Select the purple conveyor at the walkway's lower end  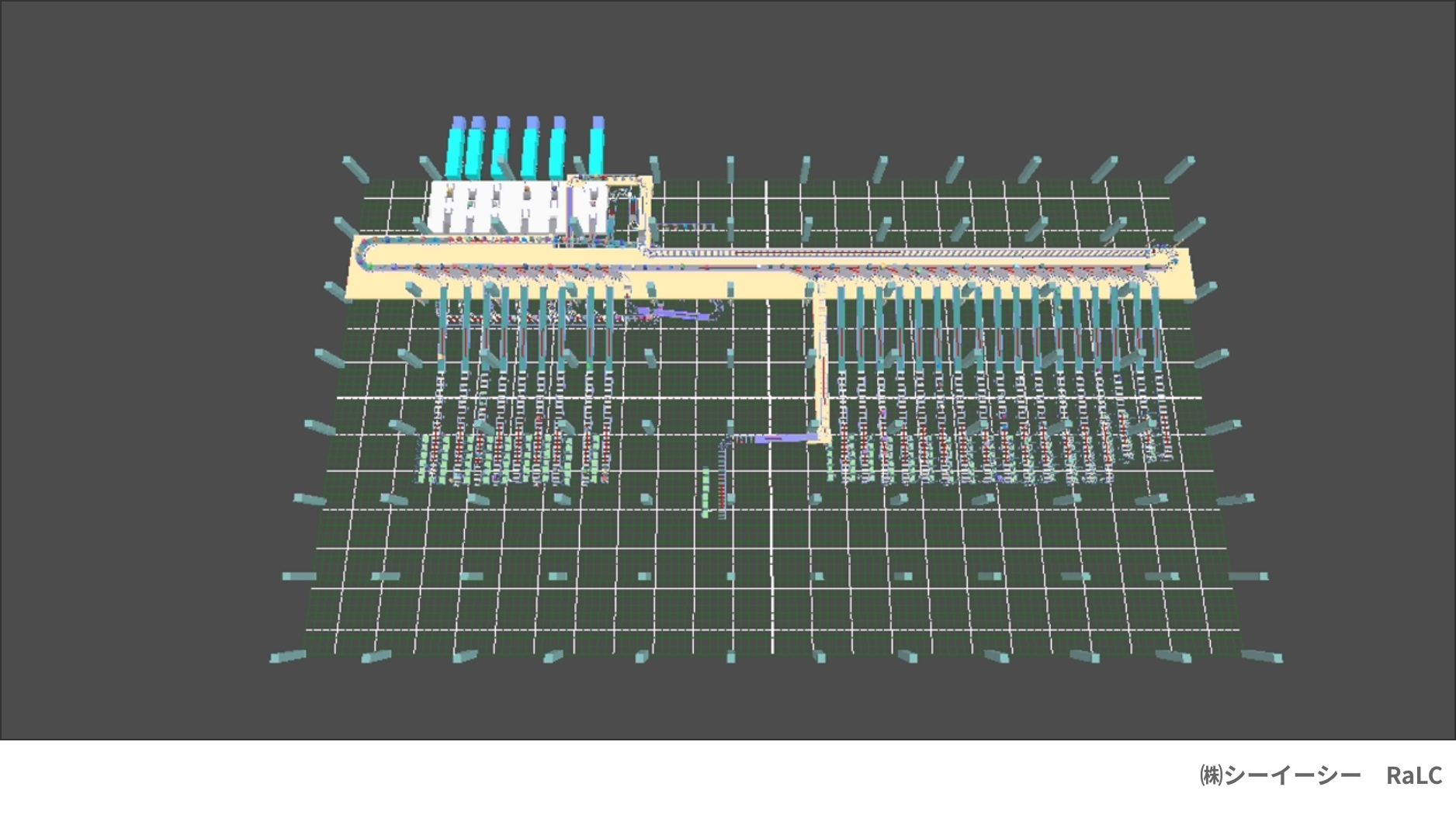coord(787,439)
